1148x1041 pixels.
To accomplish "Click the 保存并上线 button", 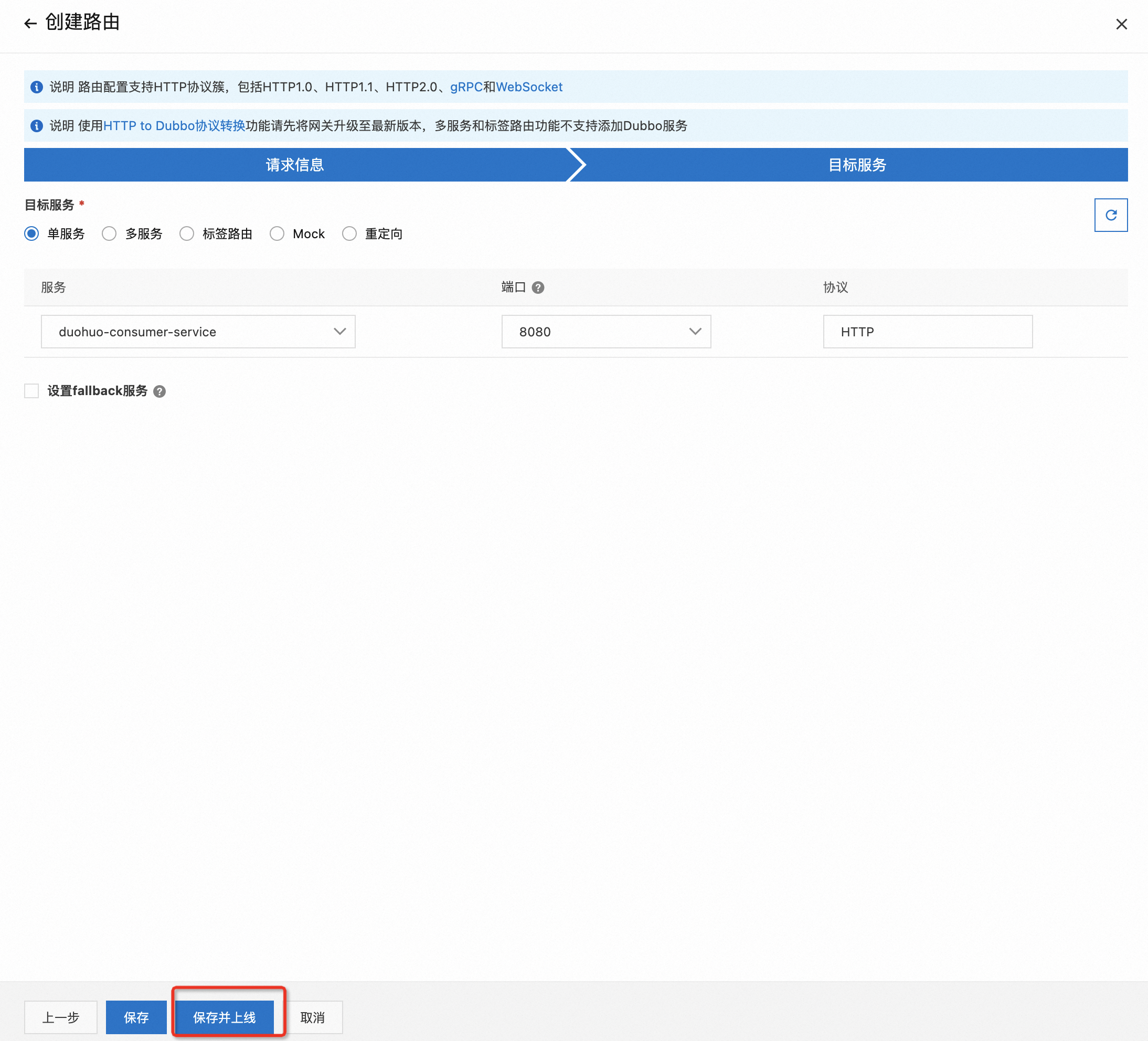I will pyautogui.click(x=225, y=1017).
